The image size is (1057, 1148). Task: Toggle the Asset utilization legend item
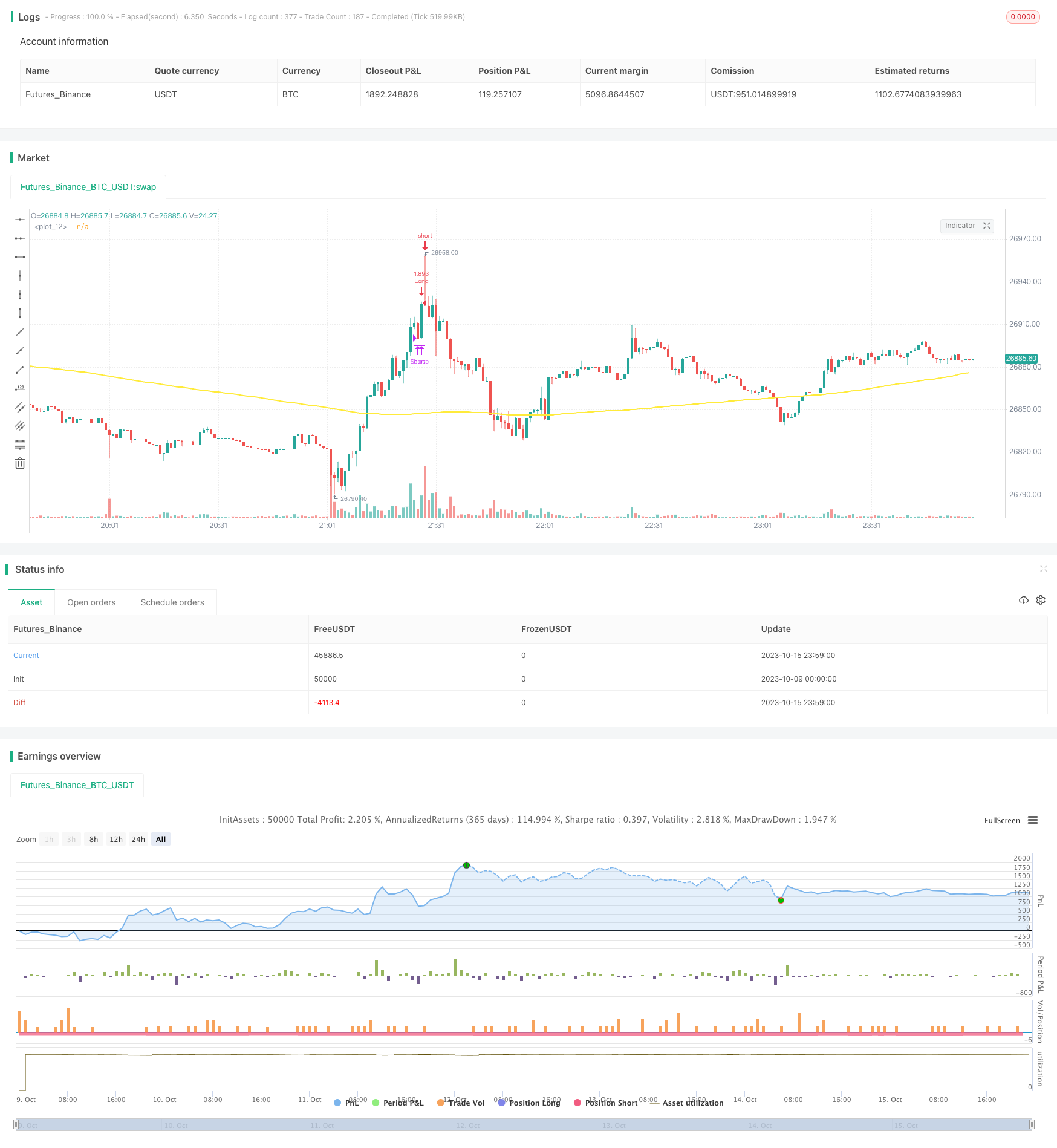coord(687,1103)
